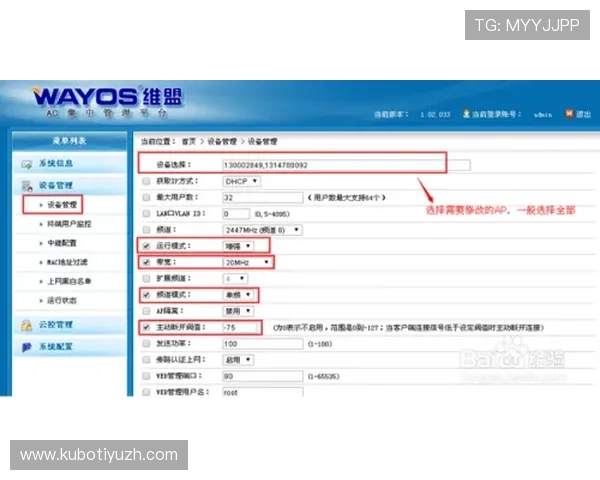The image size is (600, 480).
Task: Click the admin account name in header
Action: coord(543,114)
